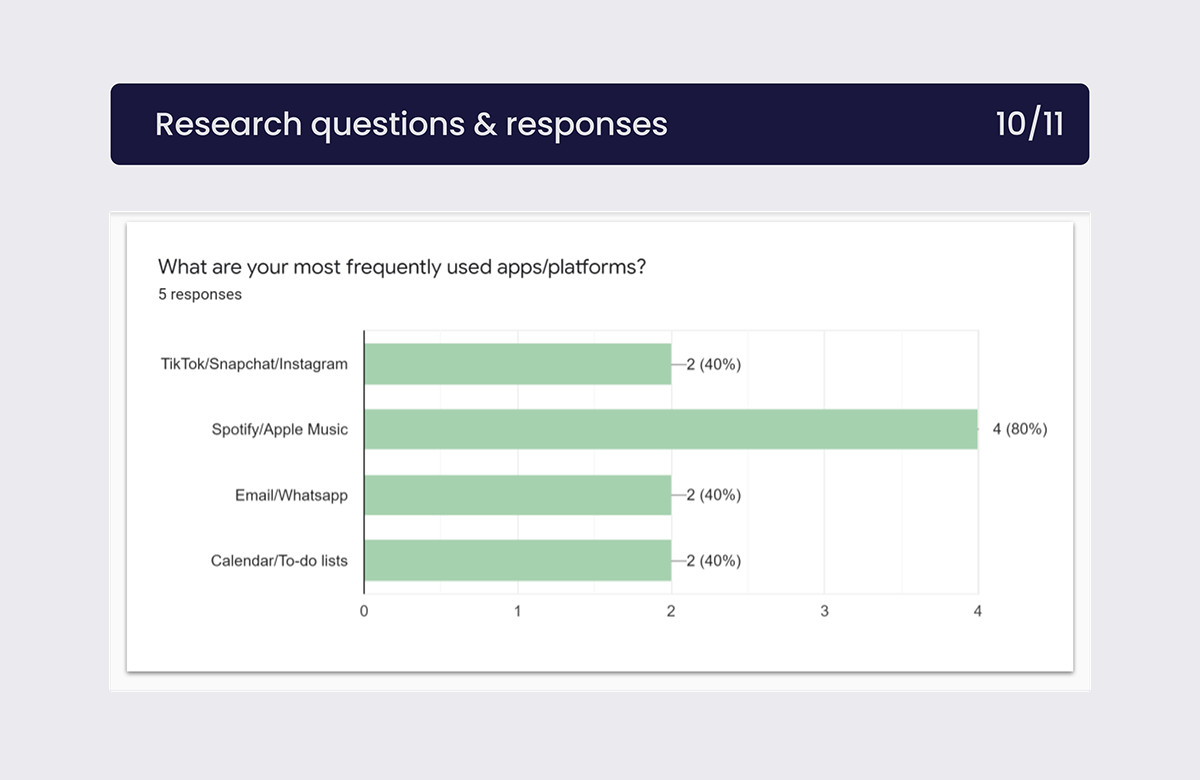Select the Spotify/Apple Music bar

click(671, 429)
